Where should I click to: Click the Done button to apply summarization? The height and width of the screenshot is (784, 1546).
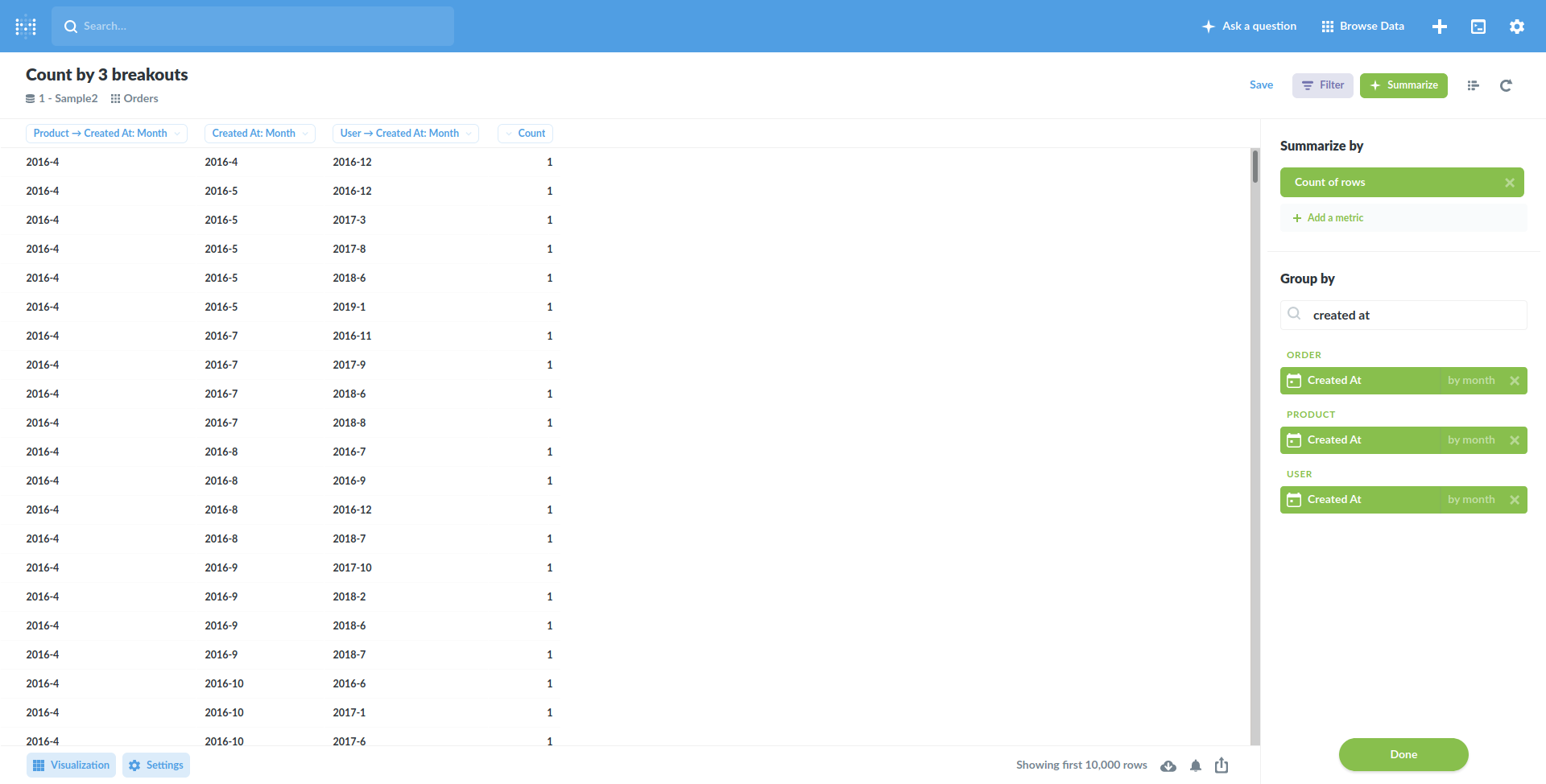point(1403,754)
